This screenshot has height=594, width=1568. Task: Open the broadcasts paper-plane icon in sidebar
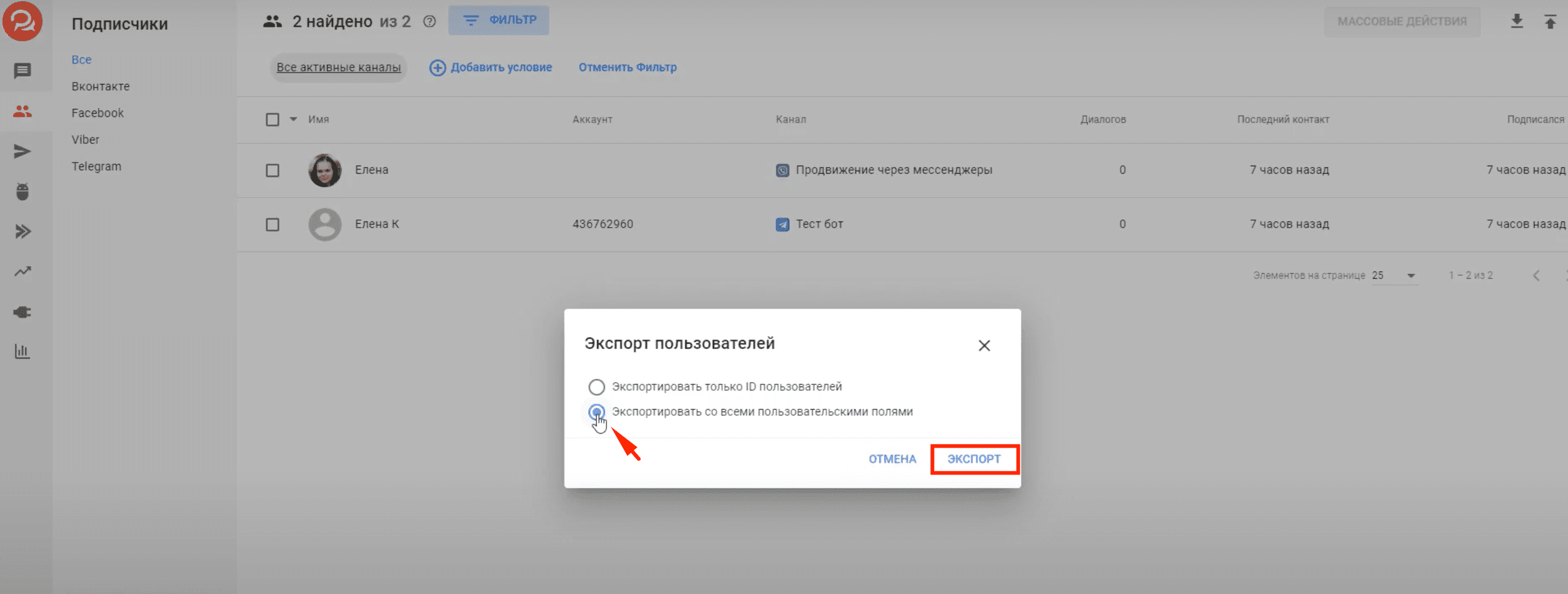pyautogui.click(x=23, y=151)
